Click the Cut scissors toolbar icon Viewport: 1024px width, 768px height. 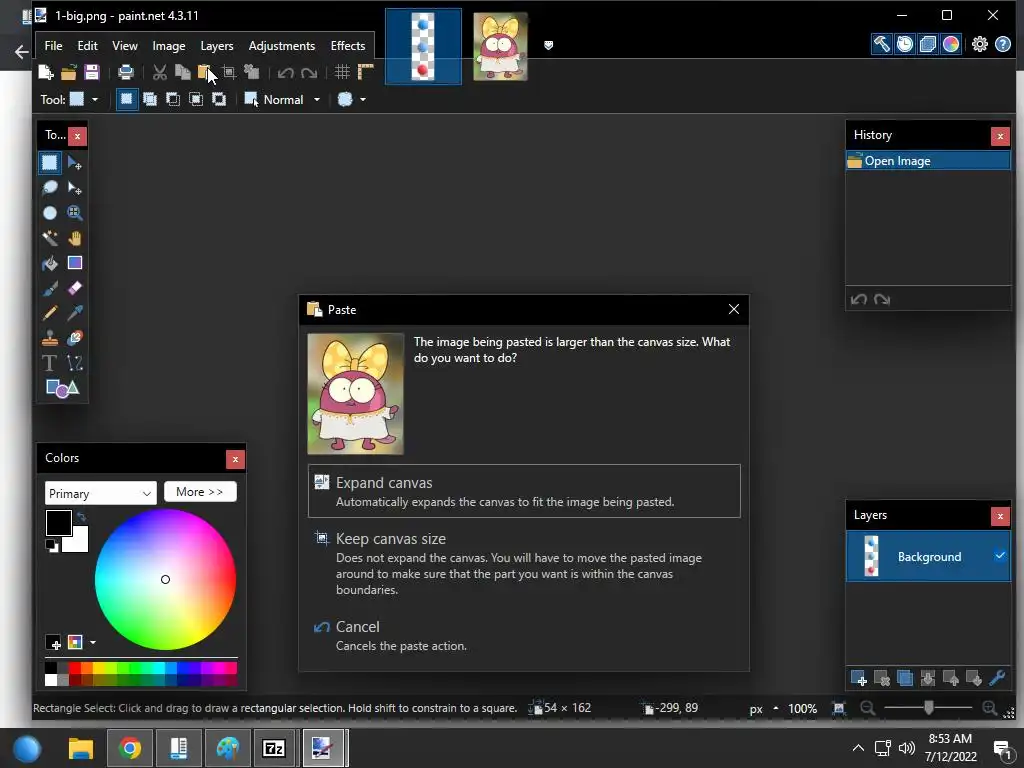(x=159, y=72)
